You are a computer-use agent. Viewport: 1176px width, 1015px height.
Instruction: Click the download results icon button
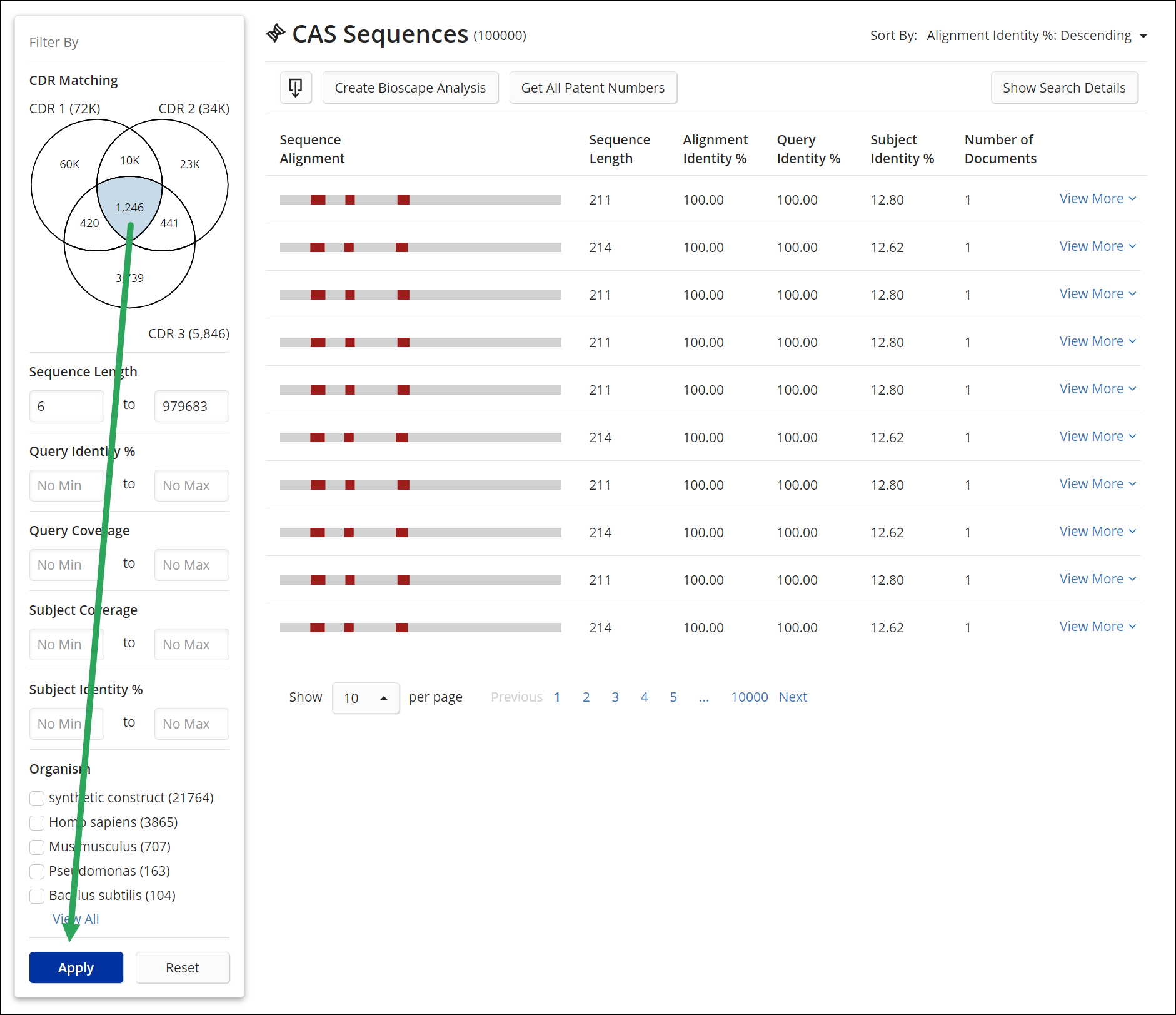pyautogui.click(x=296, y=88)
